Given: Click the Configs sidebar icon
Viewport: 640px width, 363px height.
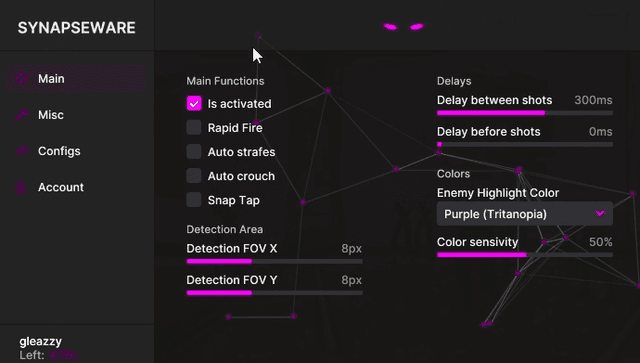Looking at the screenshot, I should [22, 151].
